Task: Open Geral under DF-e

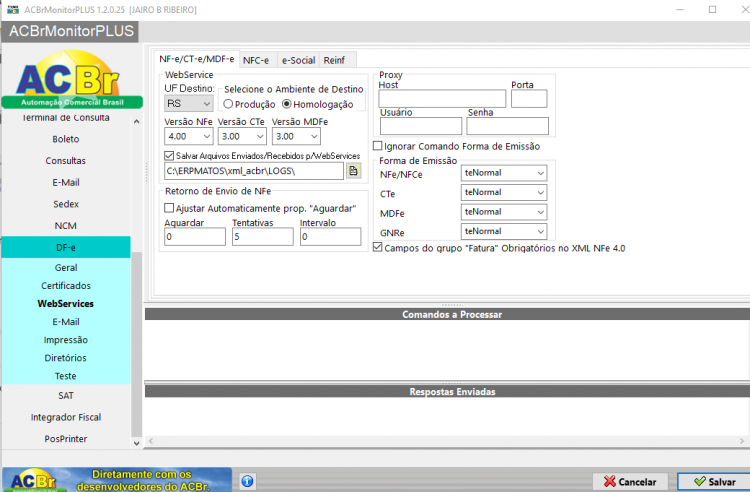Action: pyautogui.click(x=66, y=268)
